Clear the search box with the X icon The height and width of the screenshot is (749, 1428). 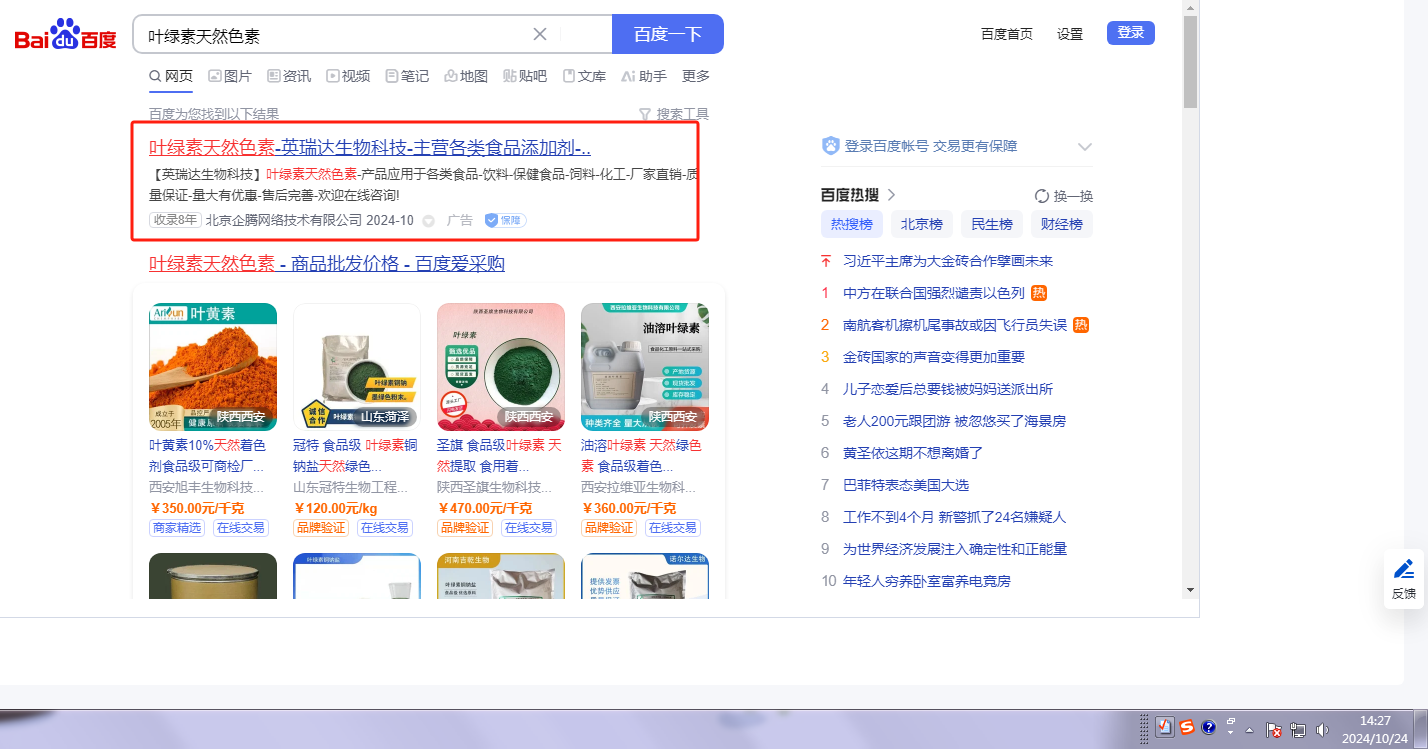tap(540, 34)
